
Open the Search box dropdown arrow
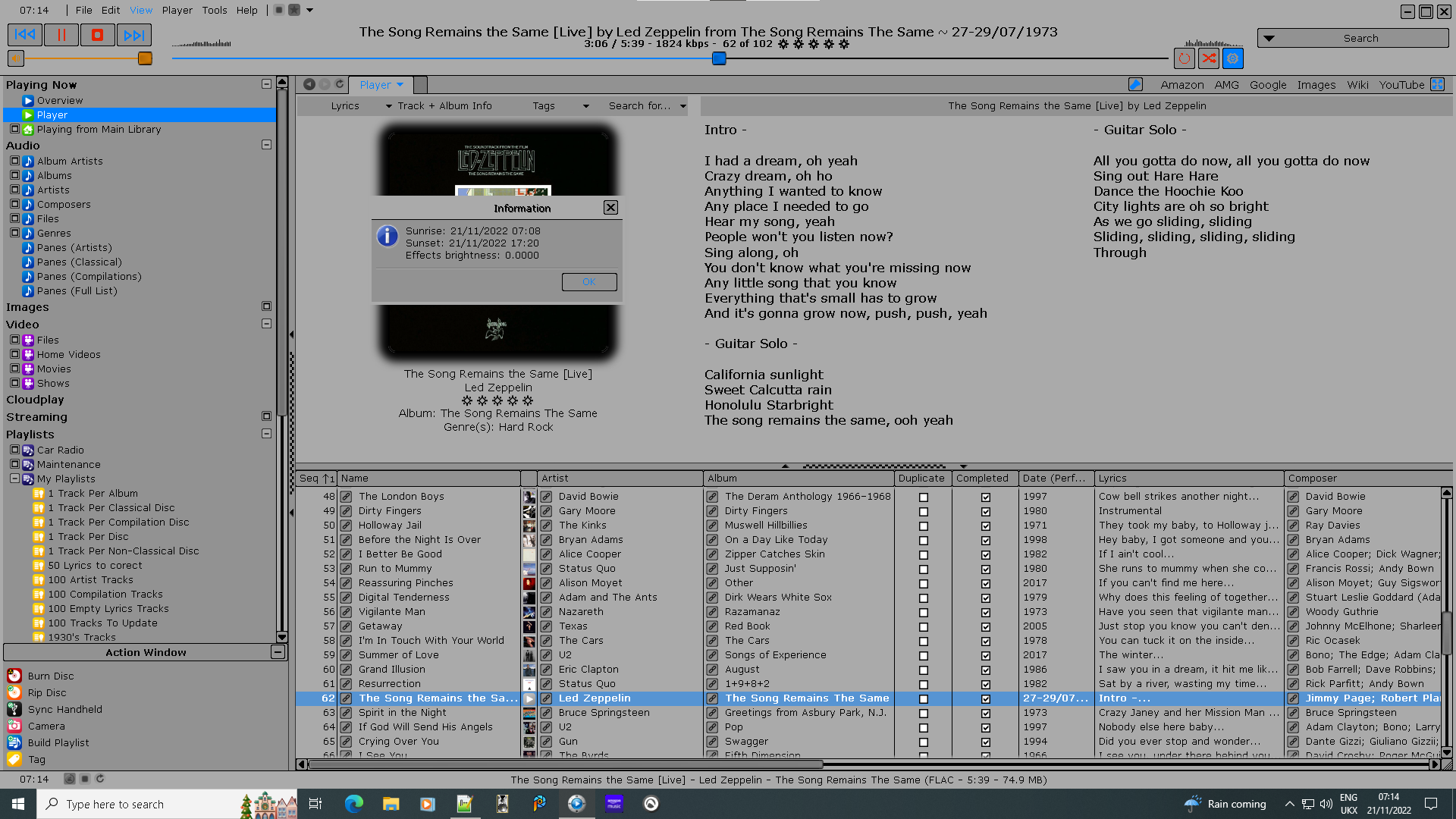click(x=1269, y=38)
